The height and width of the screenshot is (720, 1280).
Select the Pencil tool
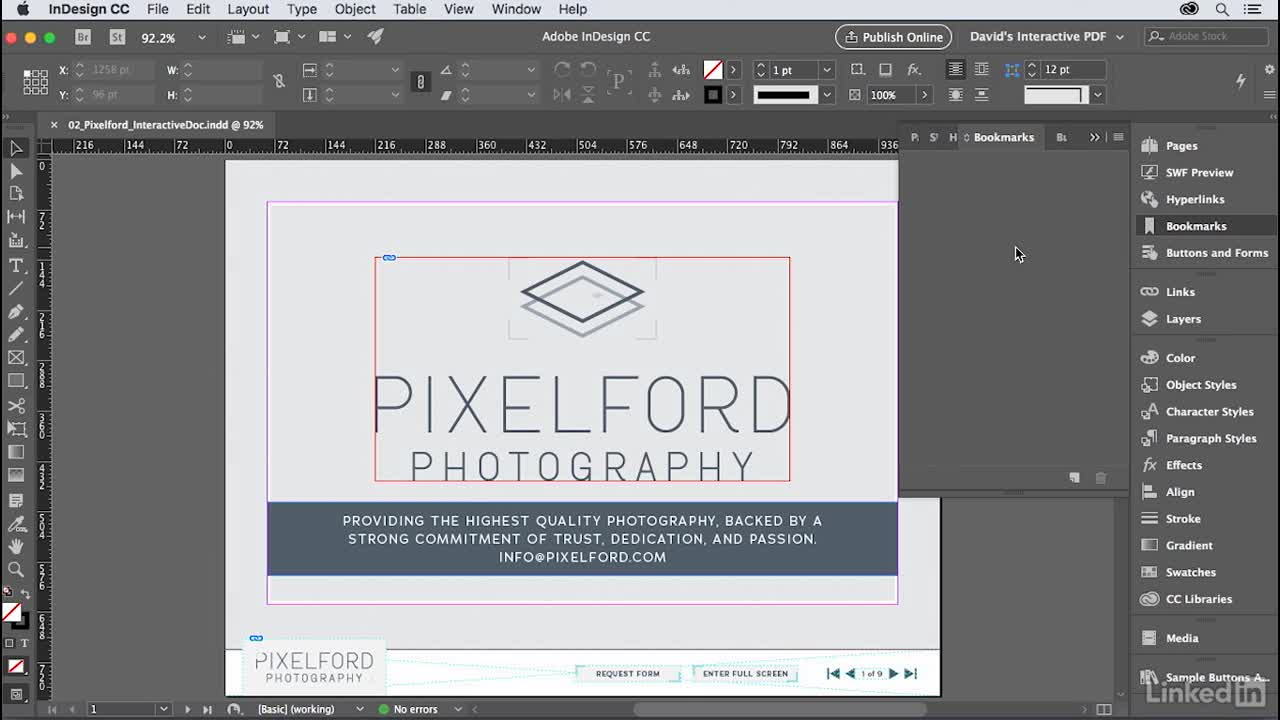(16, 334)
